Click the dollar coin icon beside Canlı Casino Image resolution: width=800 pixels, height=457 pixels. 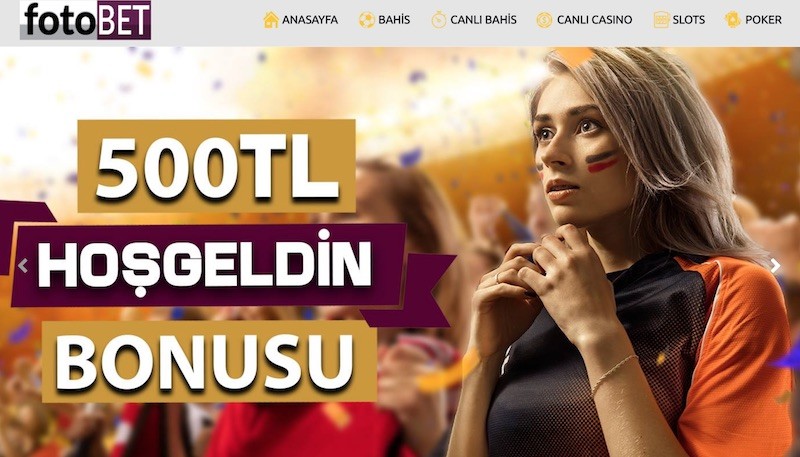[544, 20]
